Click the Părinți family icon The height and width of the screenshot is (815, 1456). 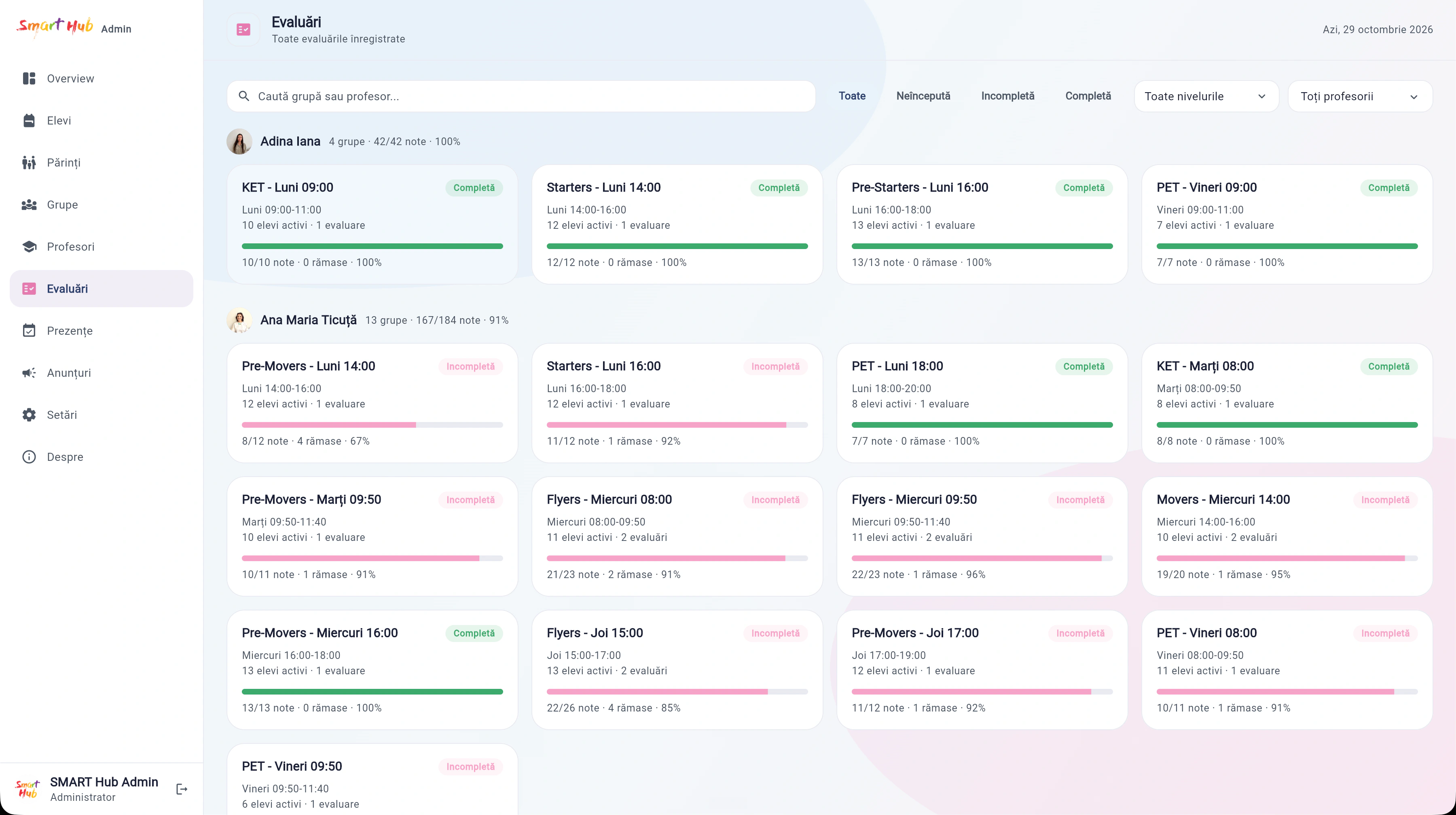tap(29, 163)
